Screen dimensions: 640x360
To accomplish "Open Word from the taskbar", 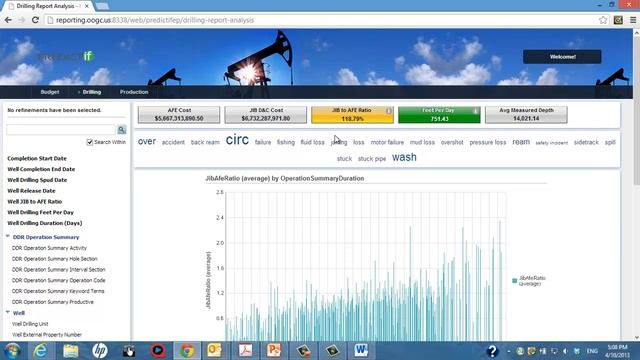I will click(x=361, y=351).
